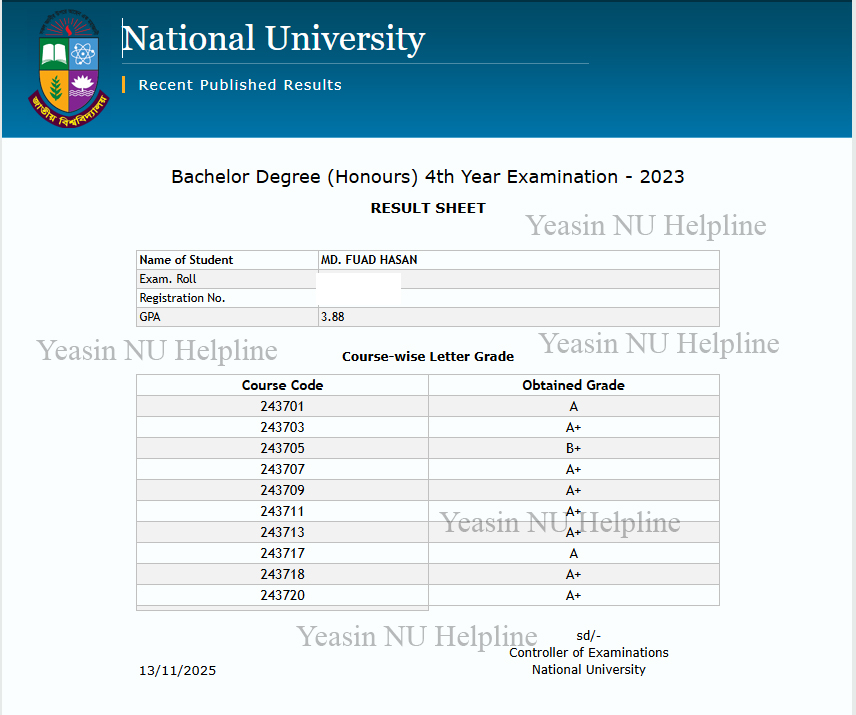Select course code 243720 cell
The height and width of the screenshot is (715, 856).
tap(282, 596)
